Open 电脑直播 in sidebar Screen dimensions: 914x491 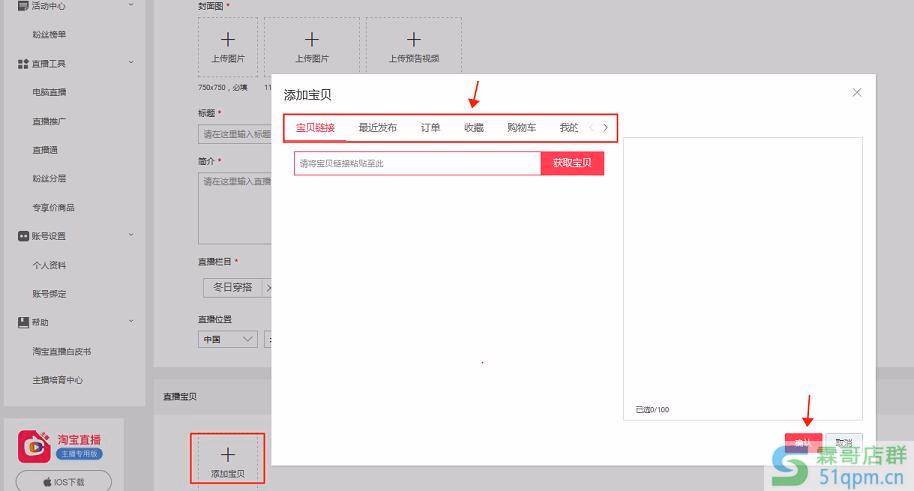coord(49,92)
